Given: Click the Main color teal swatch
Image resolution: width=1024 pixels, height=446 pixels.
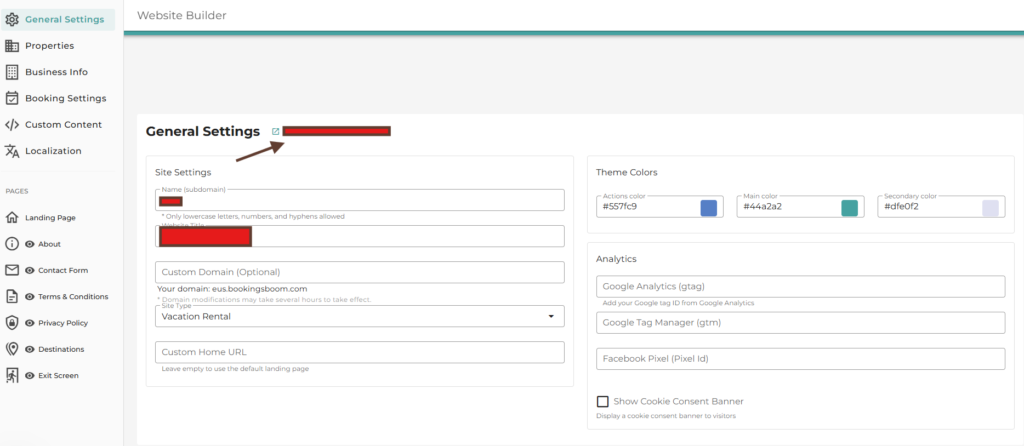Looking at the screenshot, I should 849,208.
